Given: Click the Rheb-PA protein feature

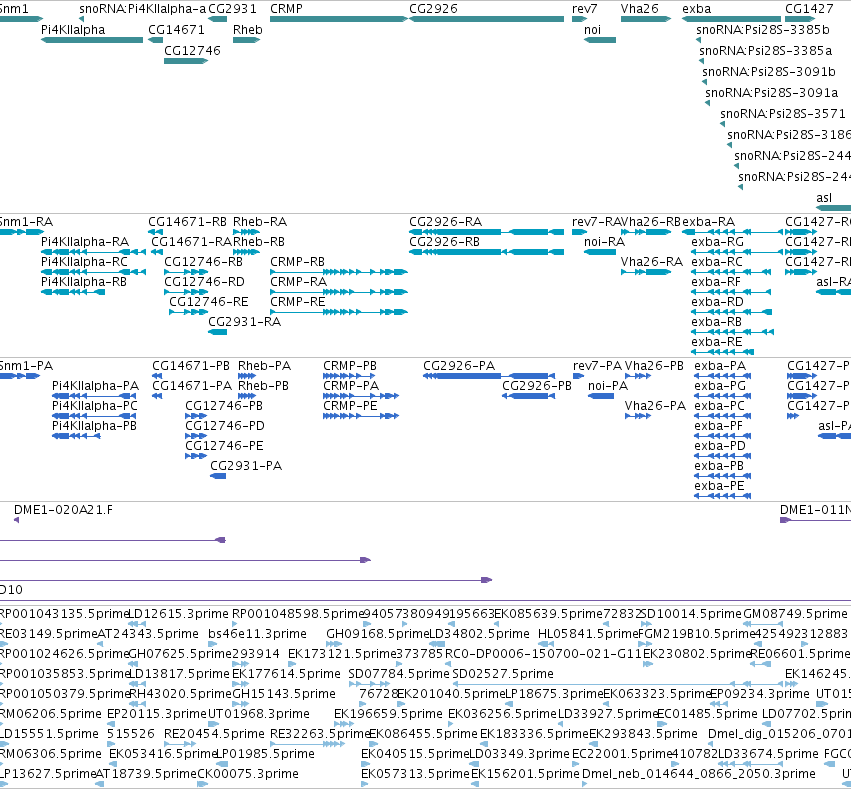Looking at the screenshot, I should click(247, 376).
